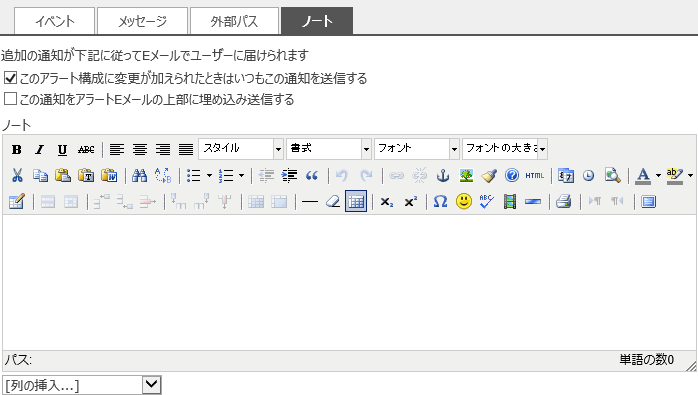
Task: Toggle table guidelines icon
Action: 356,202
